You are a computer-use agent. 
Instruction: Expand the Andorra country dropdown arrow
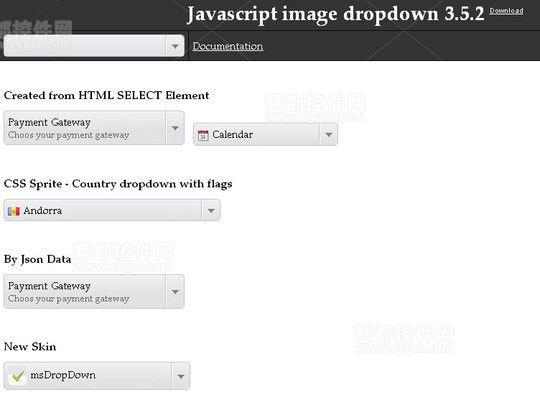click(x=211, y=210)
